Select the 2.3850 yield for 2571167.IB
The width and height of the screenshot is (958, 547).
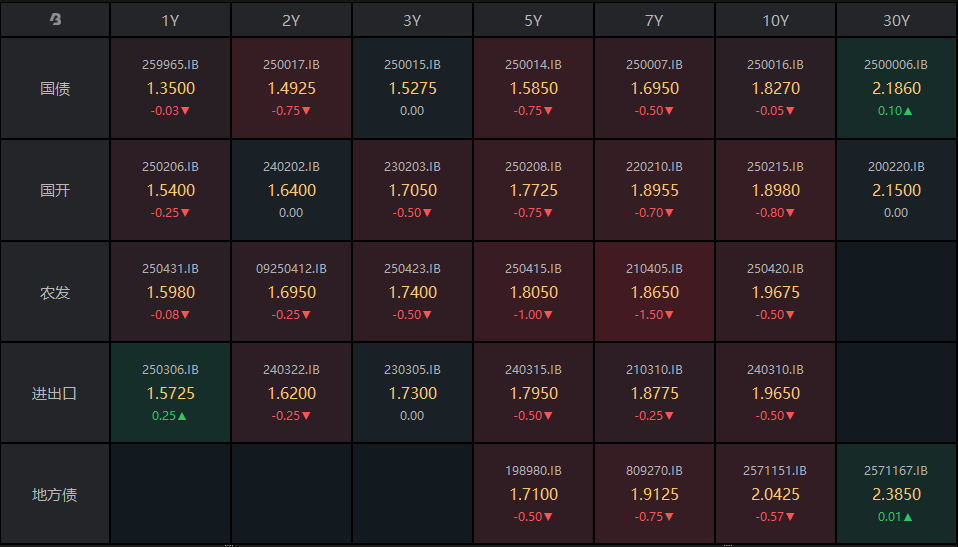click(x=896, y=494)
